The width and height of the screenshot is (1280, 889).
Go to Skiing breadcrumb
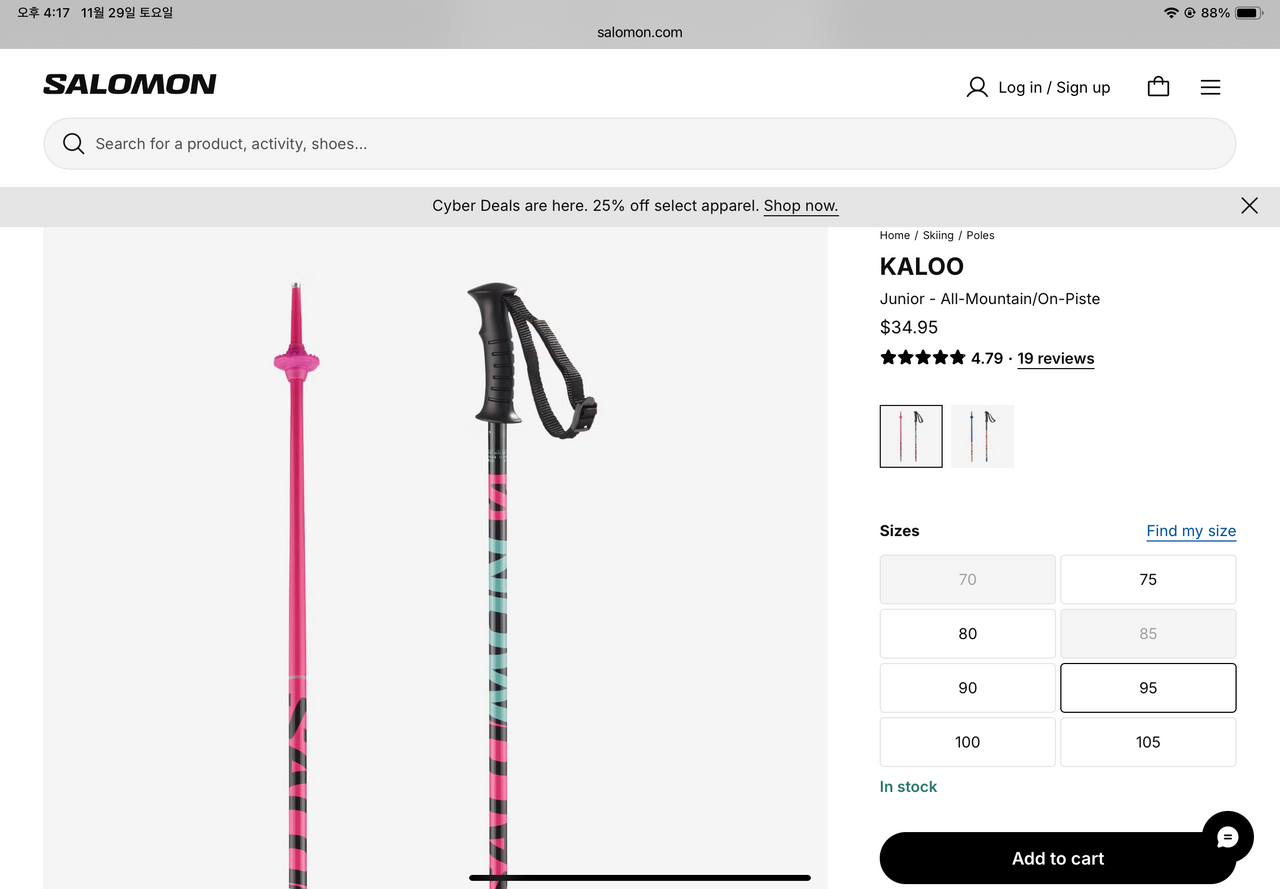938,236
